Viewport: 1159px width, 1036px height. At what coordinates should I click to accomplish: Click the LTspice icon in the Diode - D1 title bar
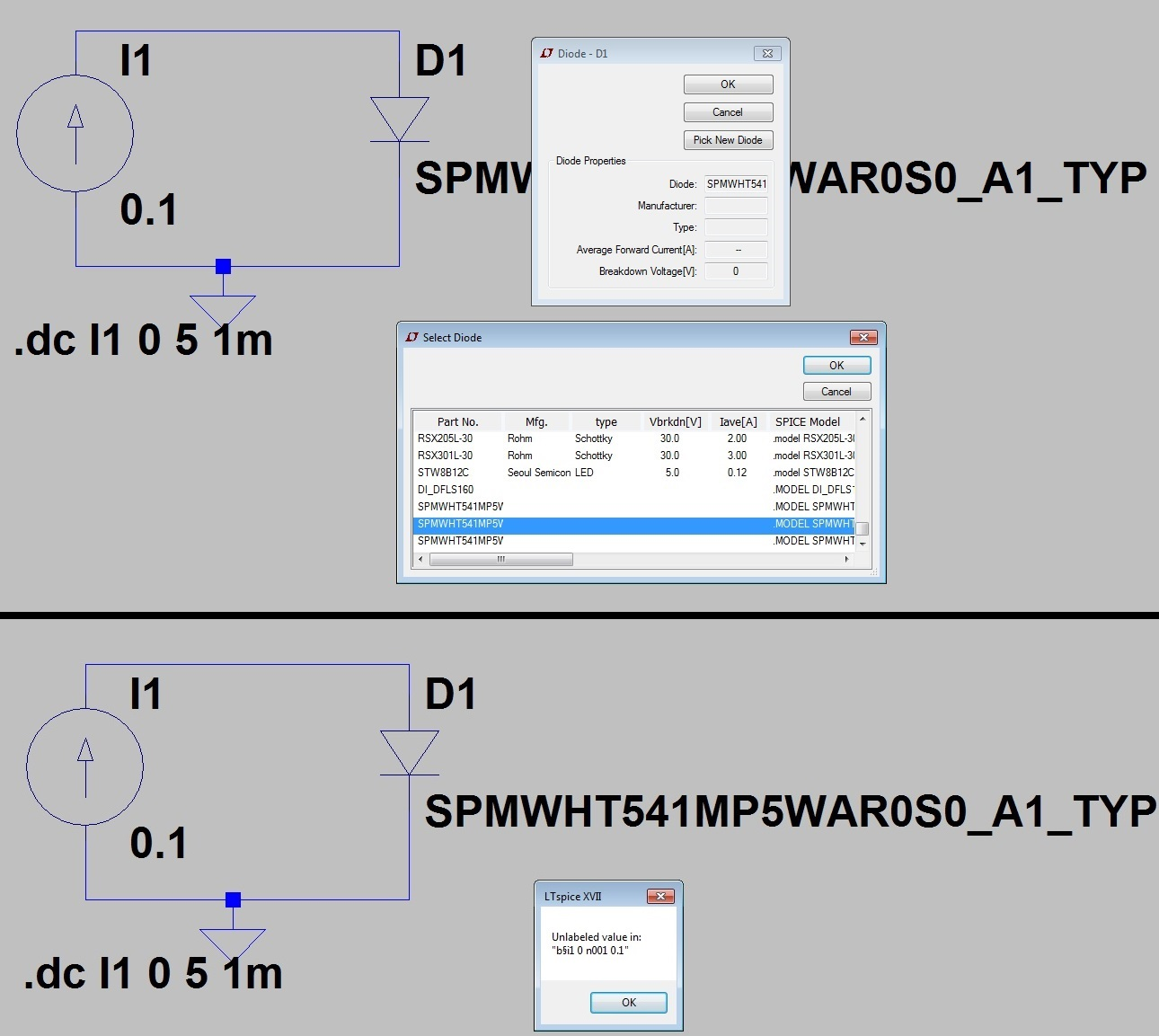(x=546, y=54)
